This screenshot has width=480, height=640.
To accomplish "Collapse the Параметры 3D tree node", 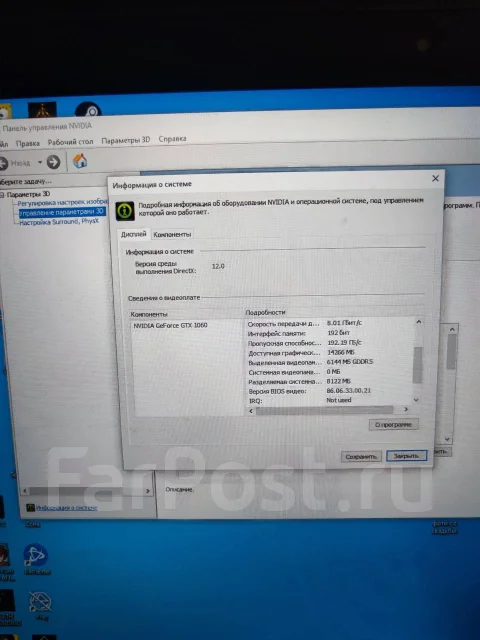I will (x=2, y=195).
